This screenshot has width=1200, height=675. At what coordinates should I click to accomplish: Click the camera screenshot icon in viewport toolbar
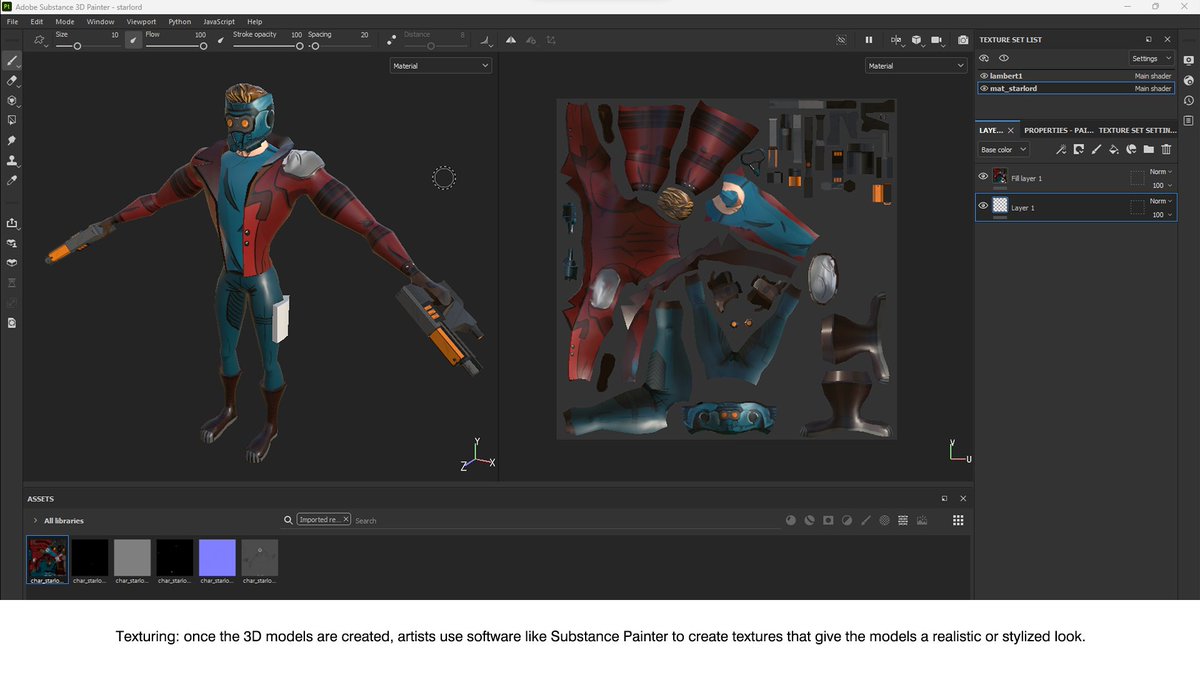(962, 40)
